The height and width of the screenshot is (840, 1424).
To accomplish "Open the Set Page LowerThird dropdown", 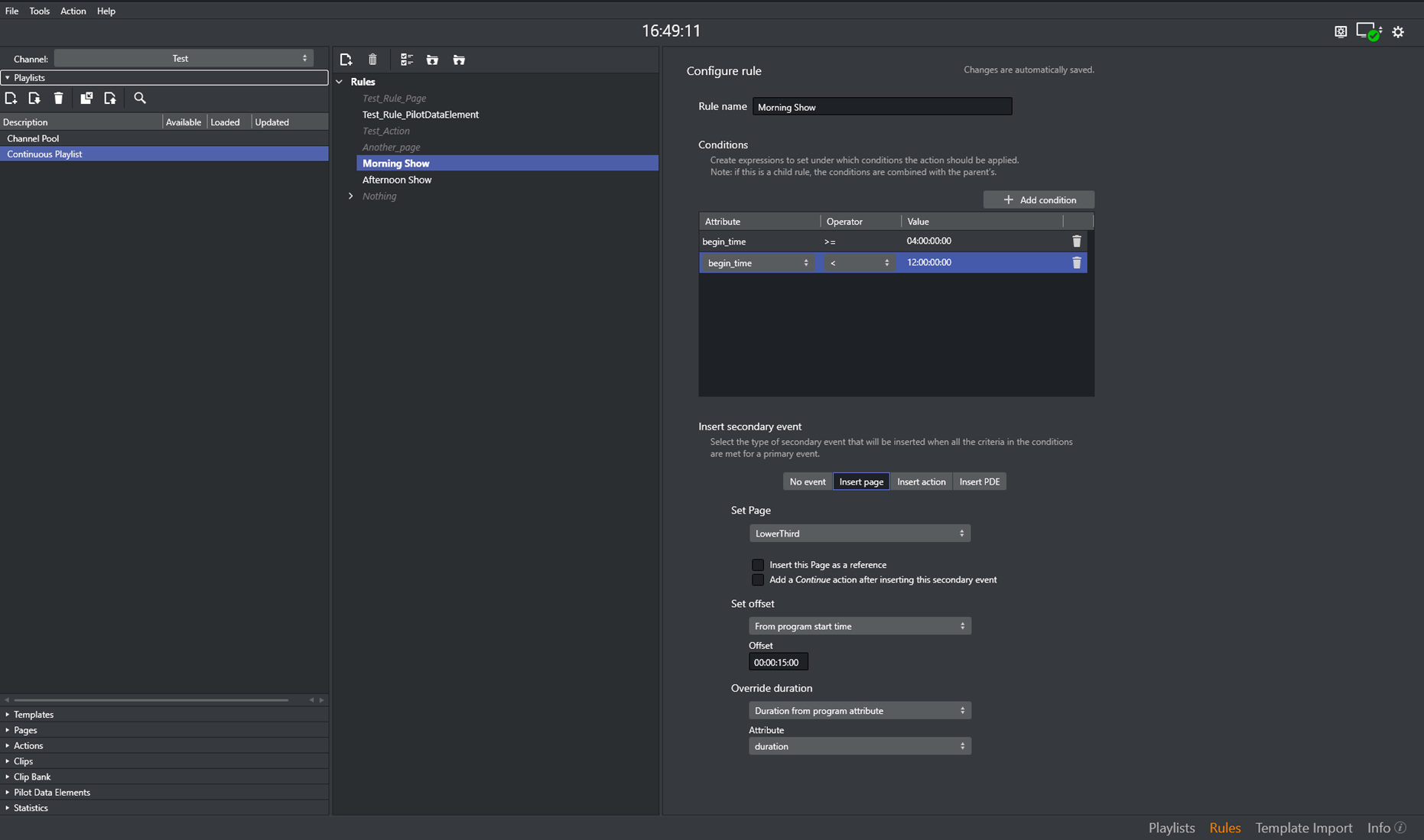I will (x=859, y=534).
